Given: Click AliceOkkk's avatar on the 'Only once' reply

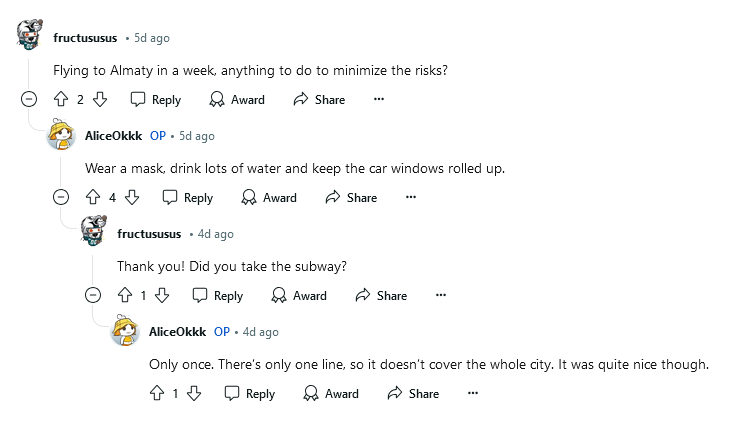Looking at the screenshot, I should pyautogui.click(x=125, y=331).
